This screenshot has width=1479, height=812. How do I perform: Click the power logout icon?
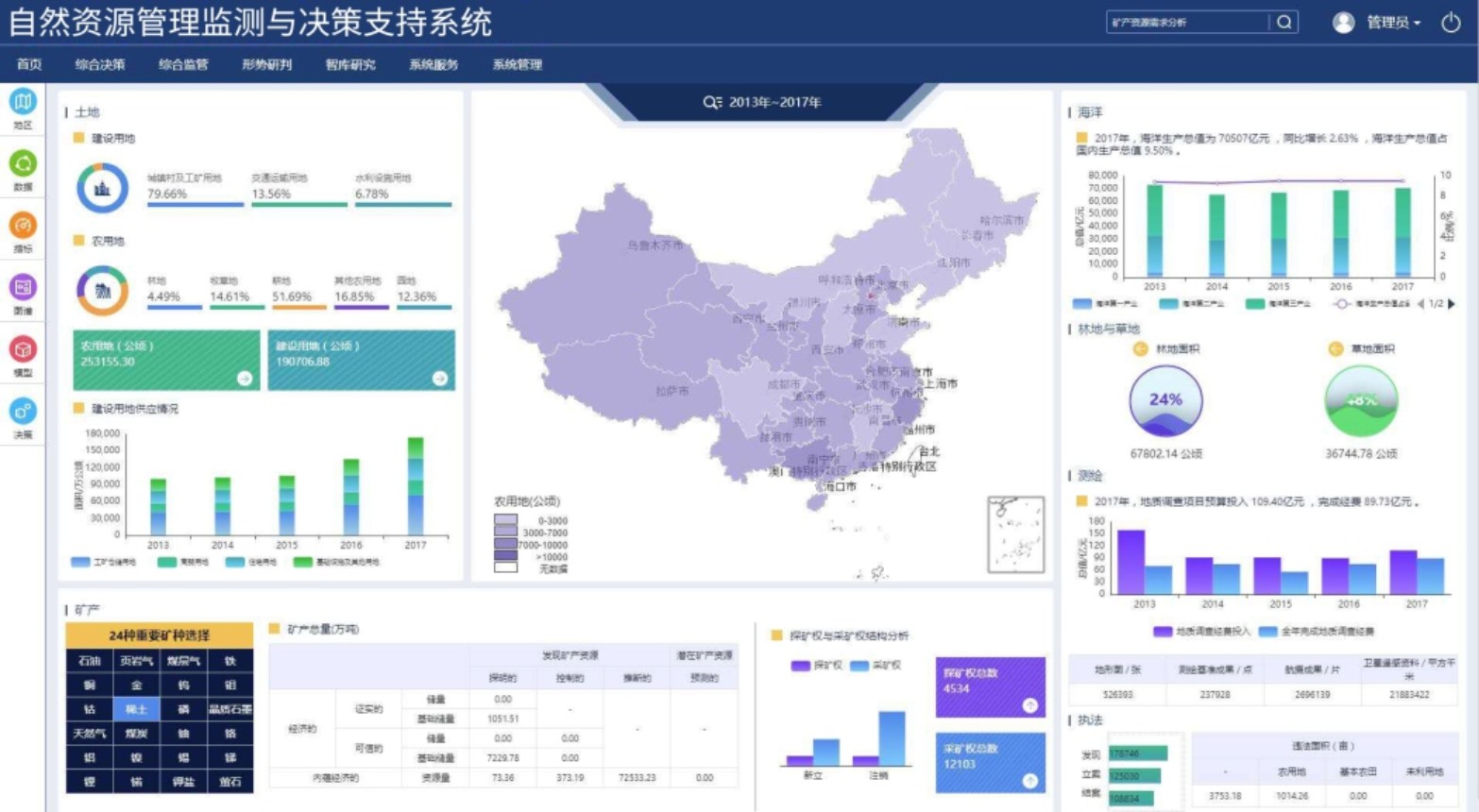click(x=1451, y=22)
